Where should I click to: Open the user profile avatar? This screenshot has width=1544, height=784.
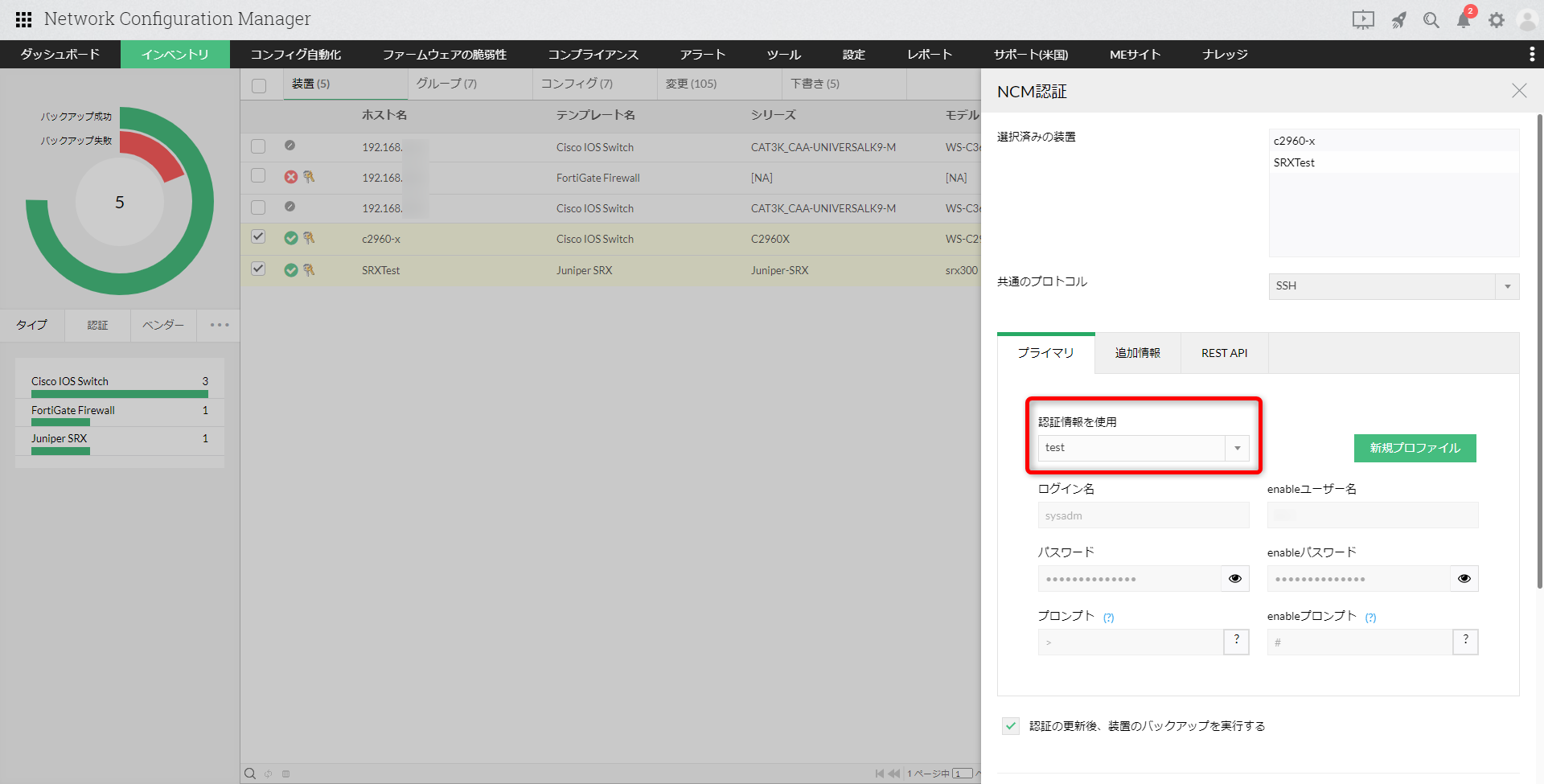(x=1527, y=20)
